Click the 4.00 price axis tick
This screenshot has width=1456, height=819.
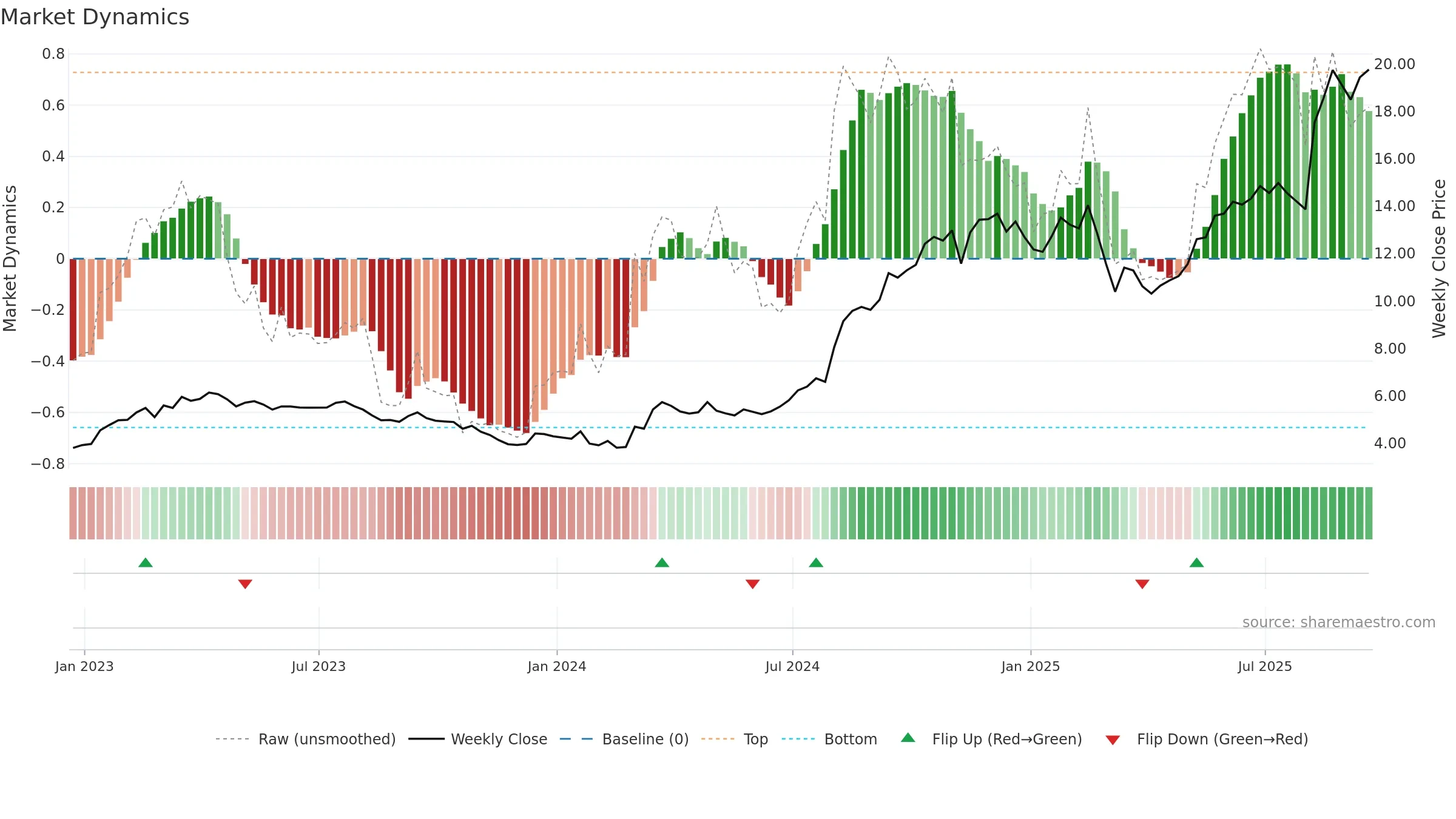[1390, 443]
